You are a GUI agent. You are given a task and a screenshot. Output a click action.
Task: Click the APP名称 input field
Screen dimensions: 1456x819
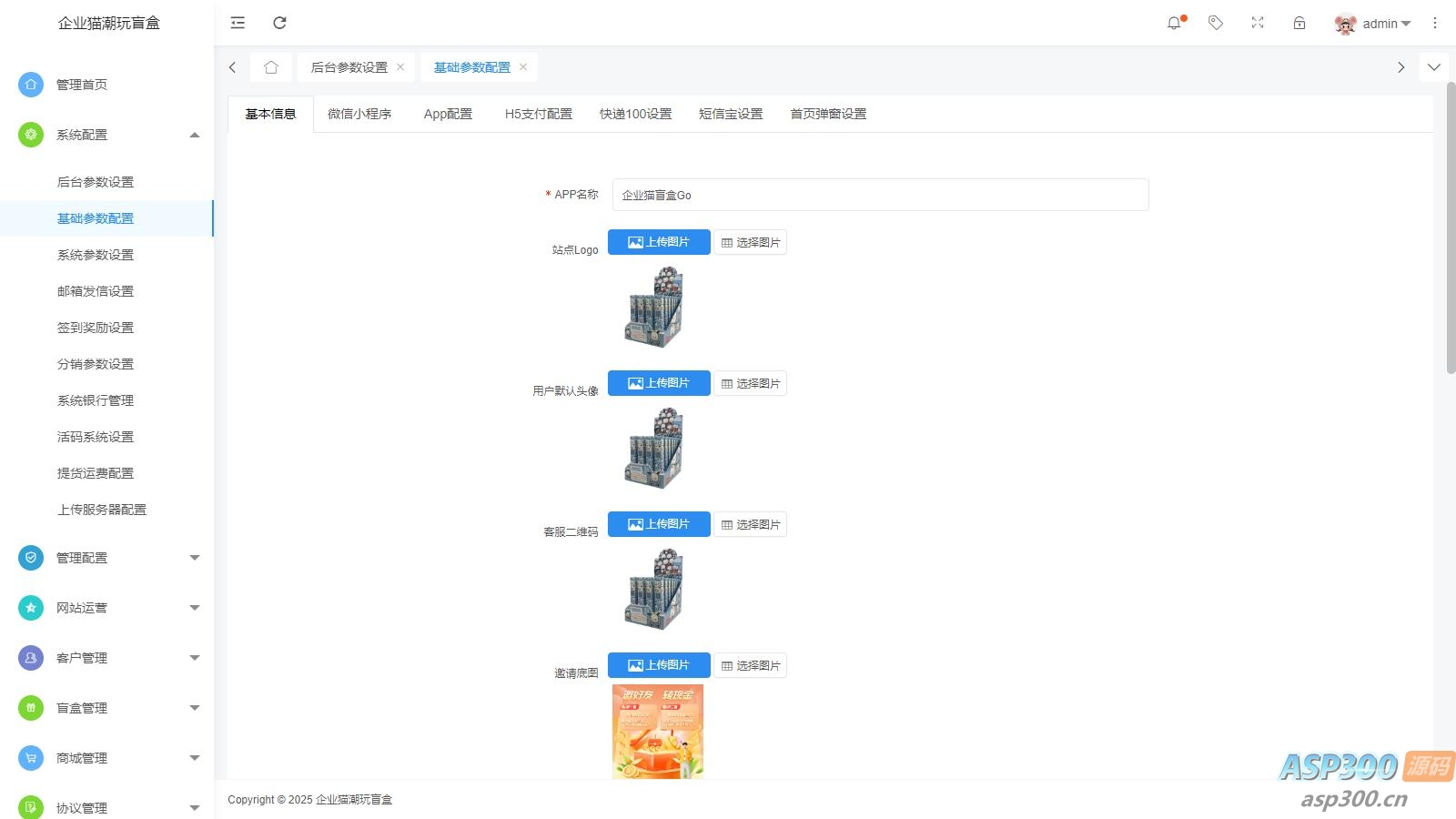point(879,194)
